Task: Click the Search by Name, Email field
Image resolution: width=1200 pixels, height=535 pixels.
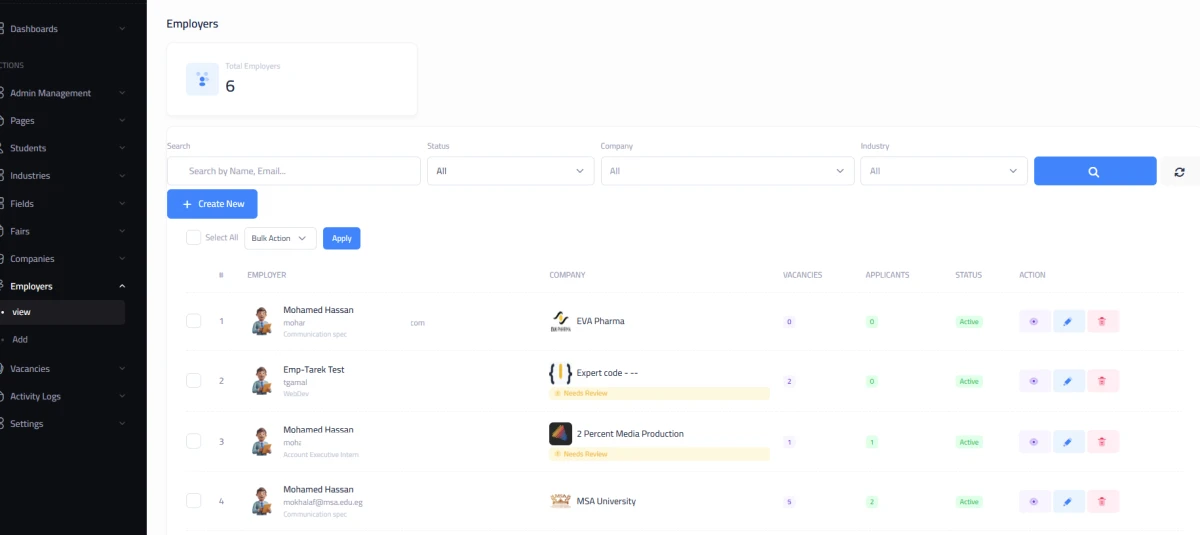Action: [294, 171]
